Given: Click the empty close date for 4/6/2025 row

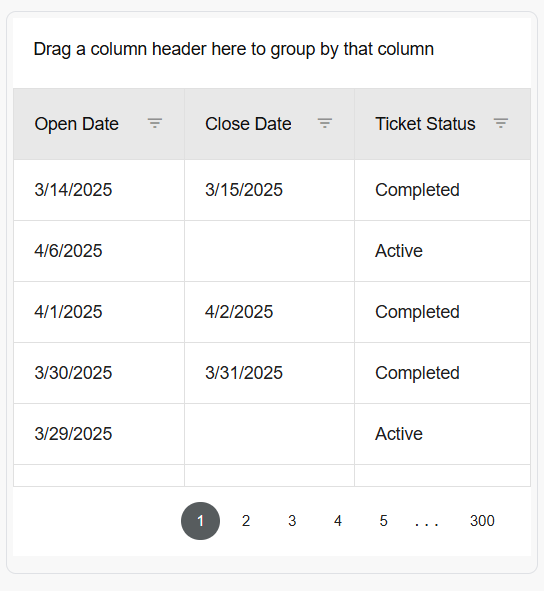Looking at the screenshot, I should (270, 251).
